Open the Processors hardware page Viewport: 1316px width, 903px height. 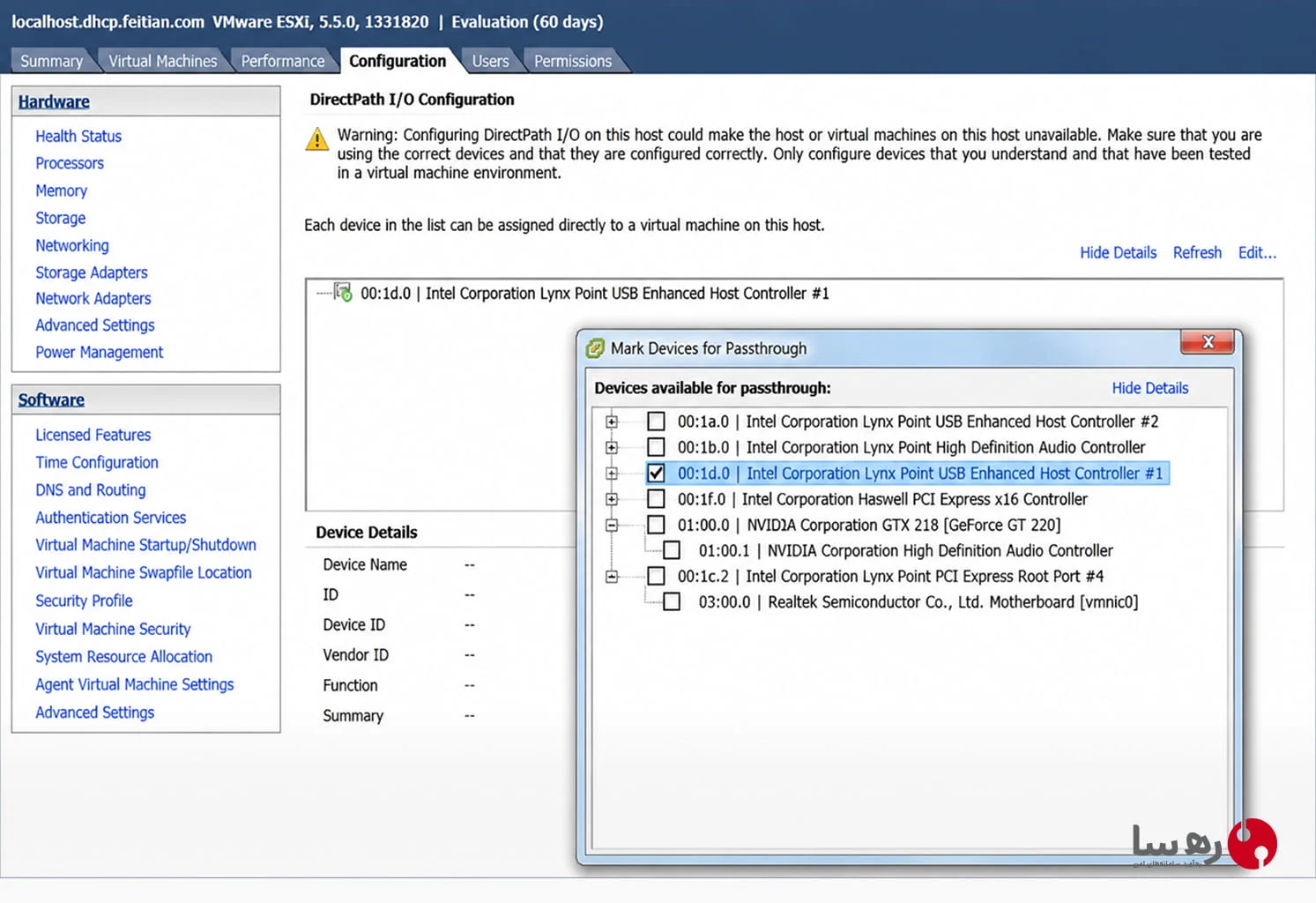point(70,163)
